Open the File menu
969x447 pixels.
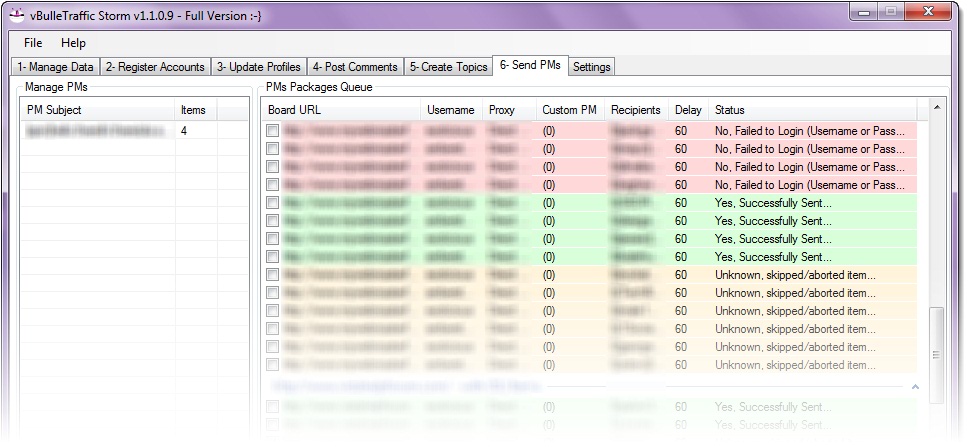33,43
